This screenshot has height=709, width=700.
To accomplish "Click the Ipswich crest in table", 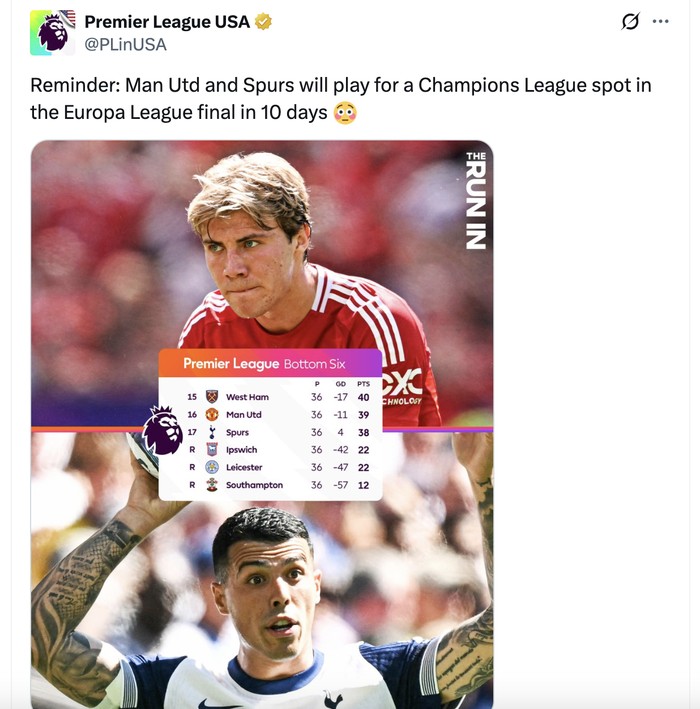I will coord(212,449).
